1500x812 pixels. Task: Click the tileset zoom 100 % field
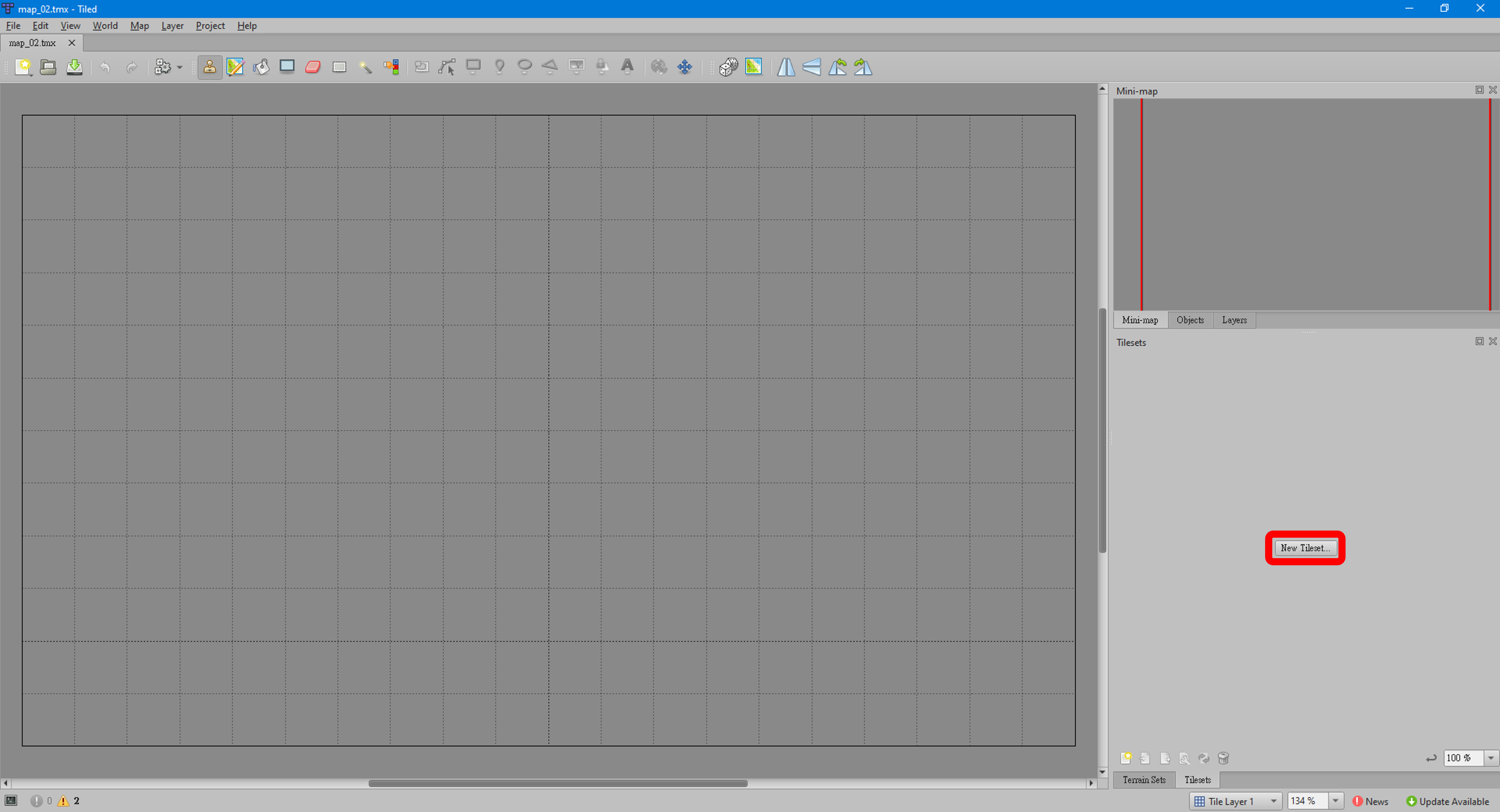click(1463, 758)
